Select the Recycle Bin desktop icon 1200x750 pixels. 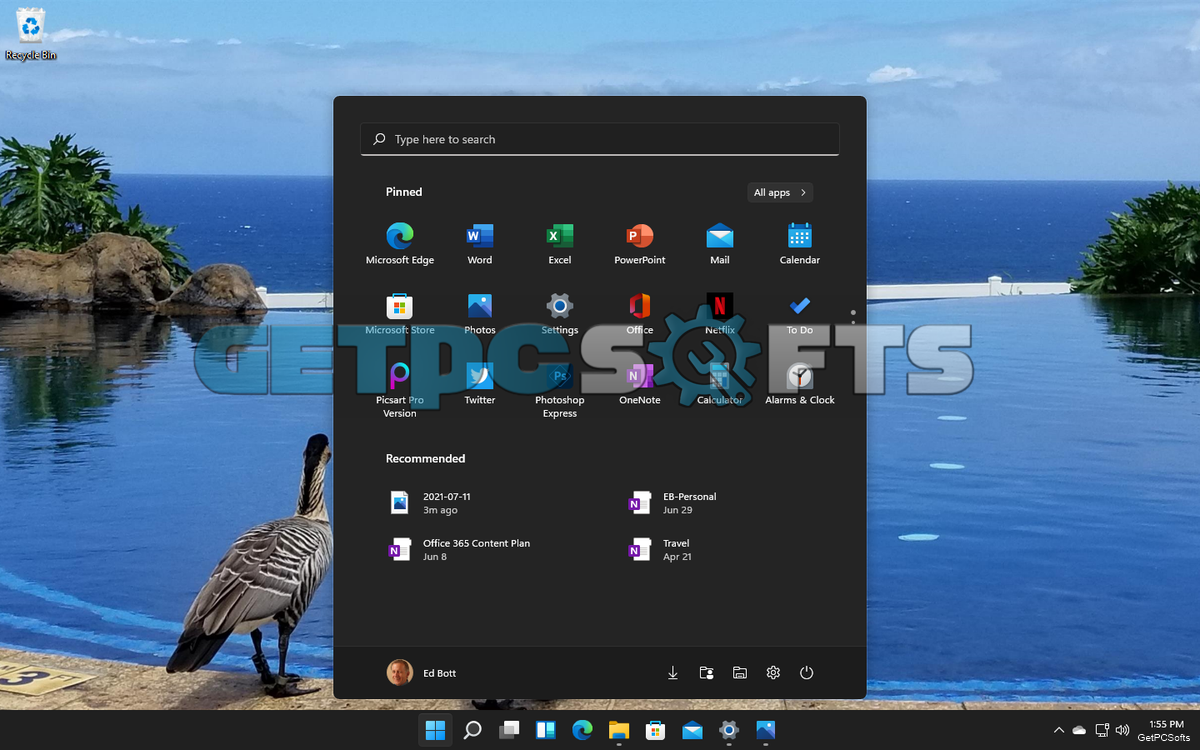[x=31, y=33]
